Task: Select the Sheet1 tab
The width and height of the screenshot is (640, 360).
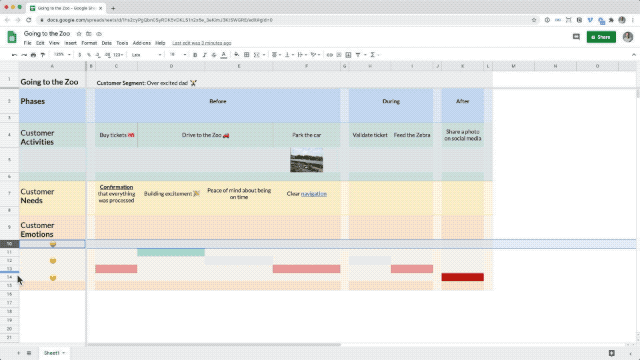Action: click(54, 353)
